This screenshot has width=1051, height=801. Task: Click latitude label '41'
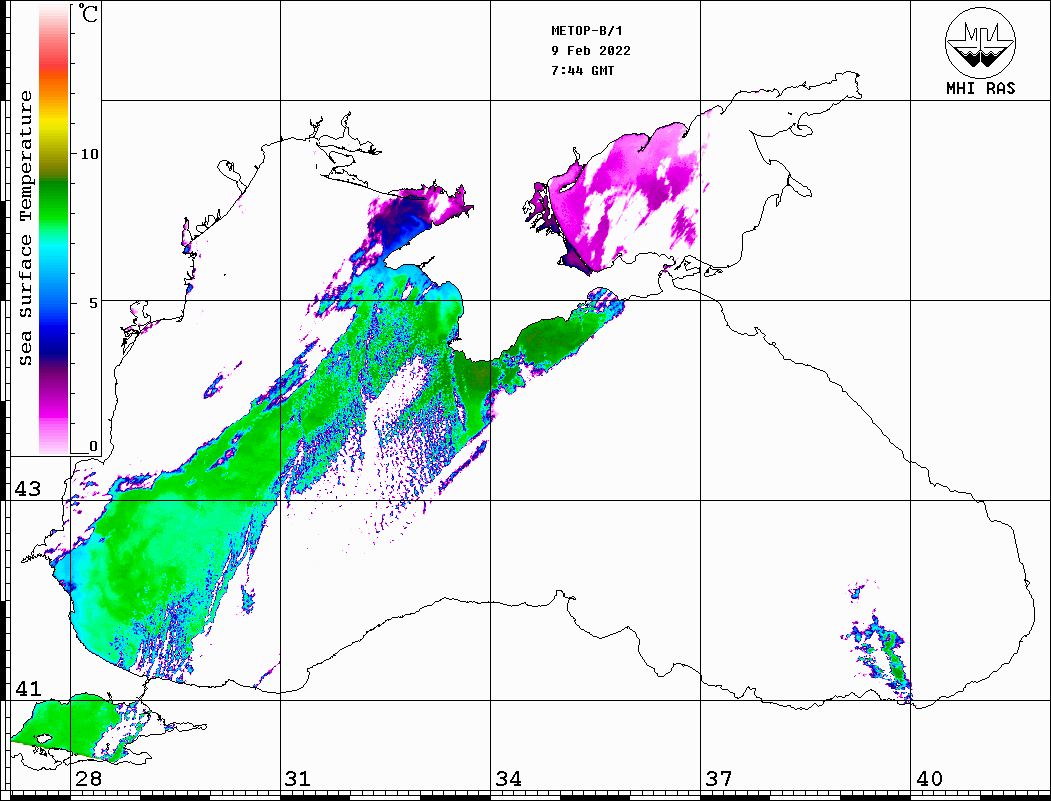27,689
